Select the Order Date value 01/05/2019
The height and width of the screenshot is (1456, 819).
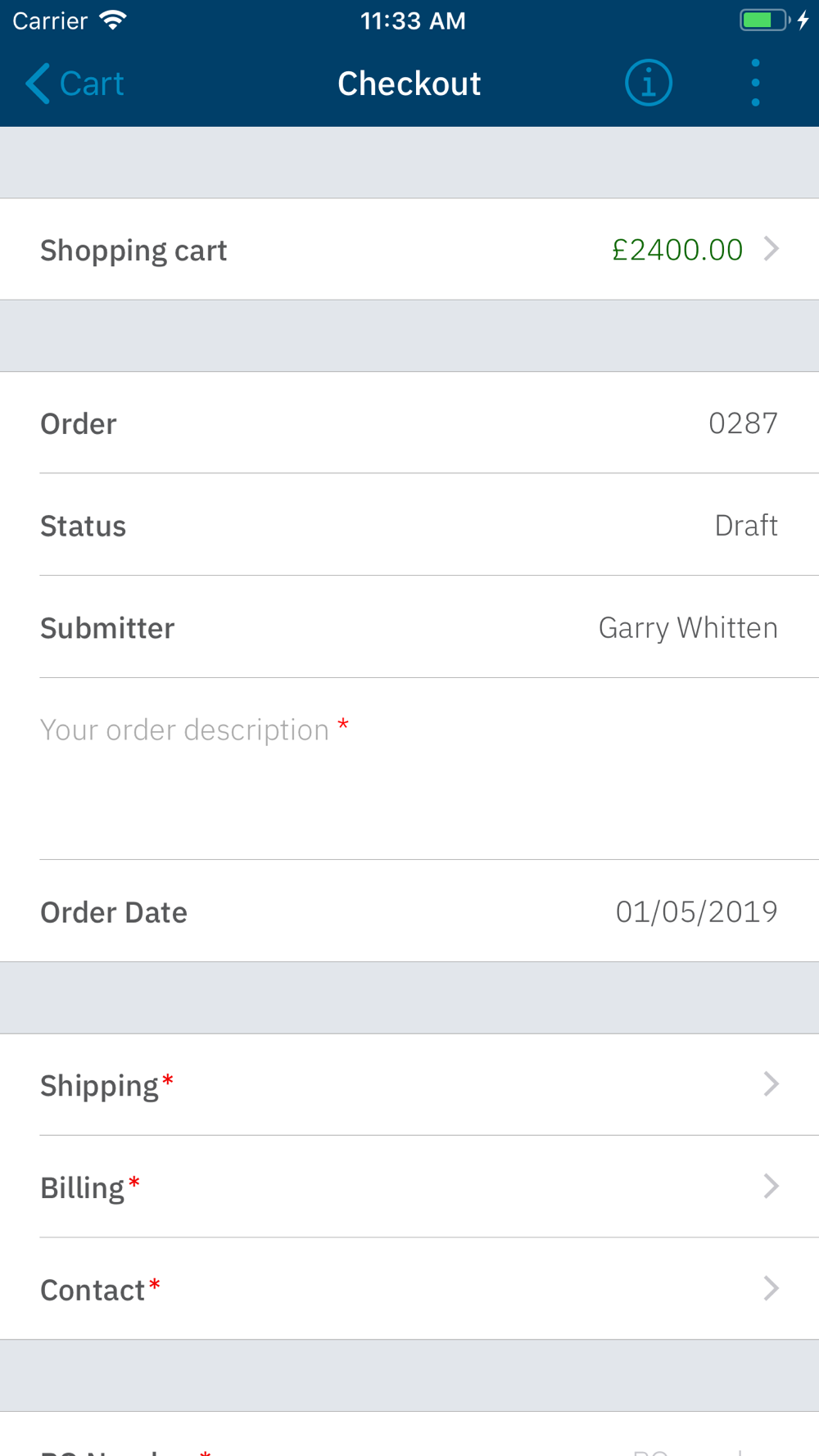[696, 911]
